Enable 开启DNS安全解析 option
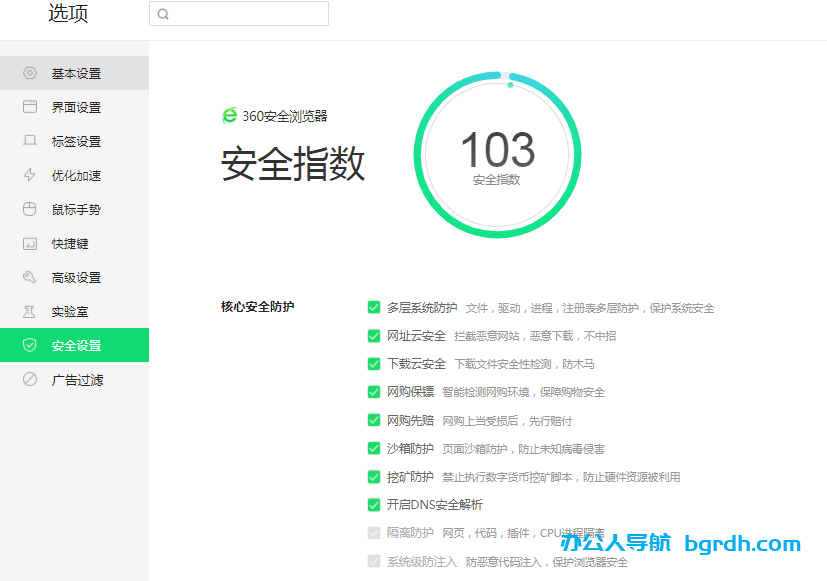 point(373,505)
